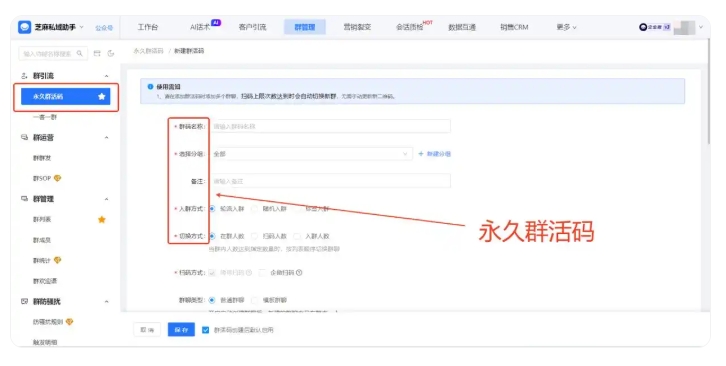Open the 会话质检 tab
Screen dimensions: 726x366
[x=410, y=27]
